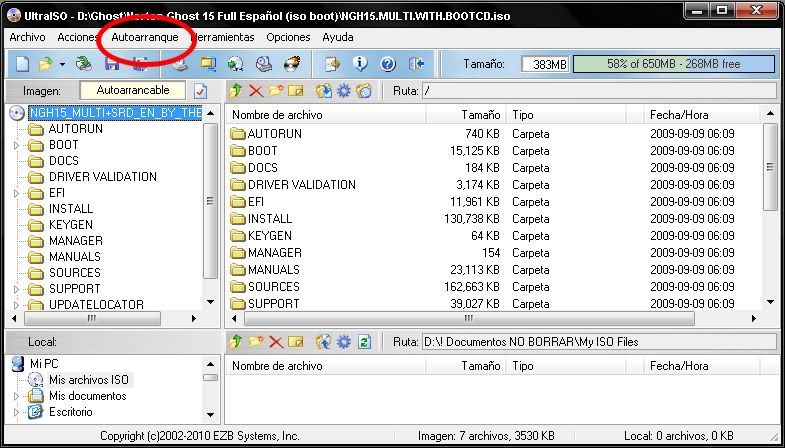
Task: Select the INSTALL folder row in file list
Action: click(493, 219)
